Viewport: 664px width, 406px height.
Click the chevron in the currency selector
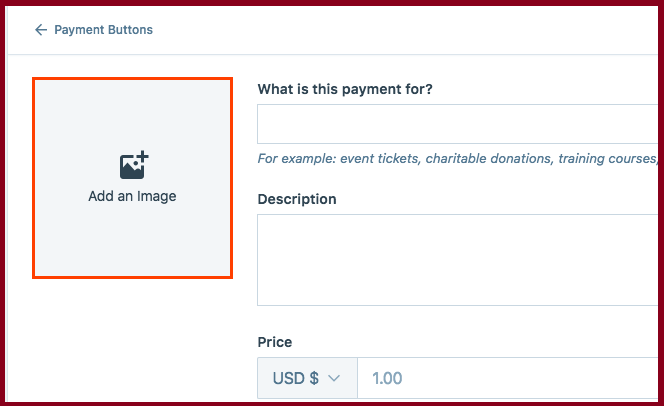click(x=334, y=378)
